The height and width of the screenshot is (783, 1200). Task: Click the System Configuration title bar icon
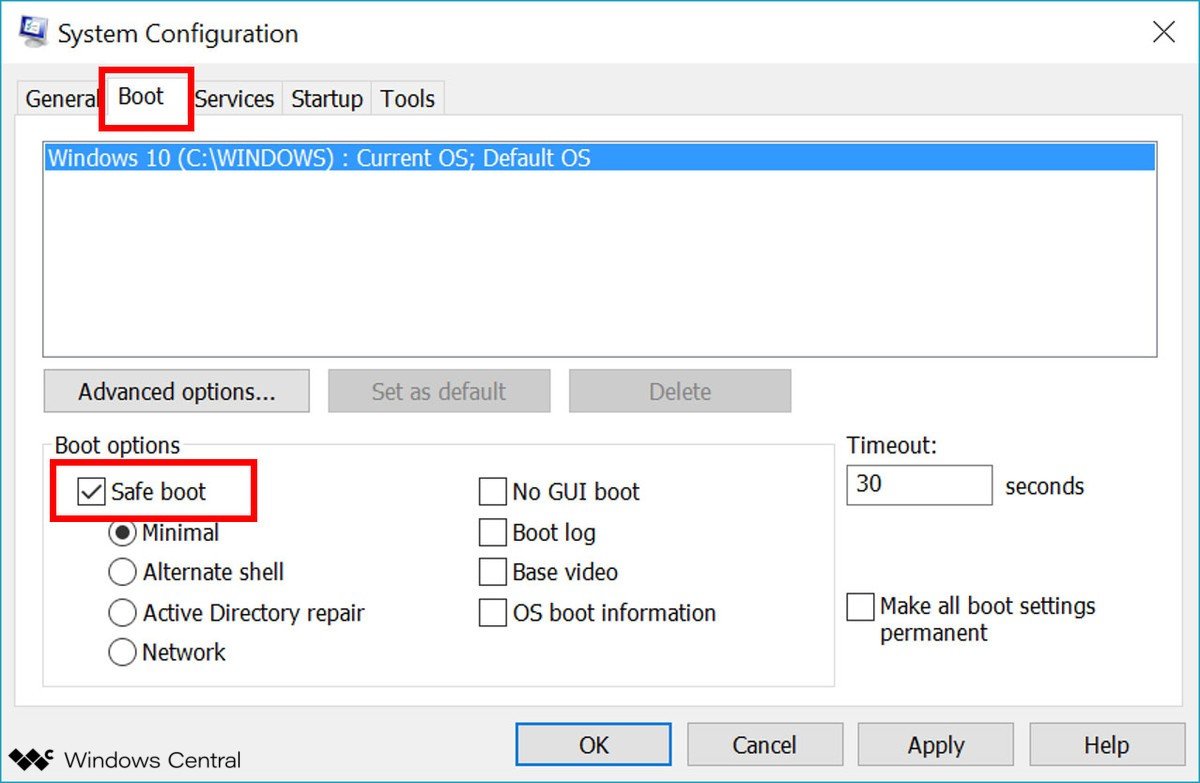[x=32, y=32]
